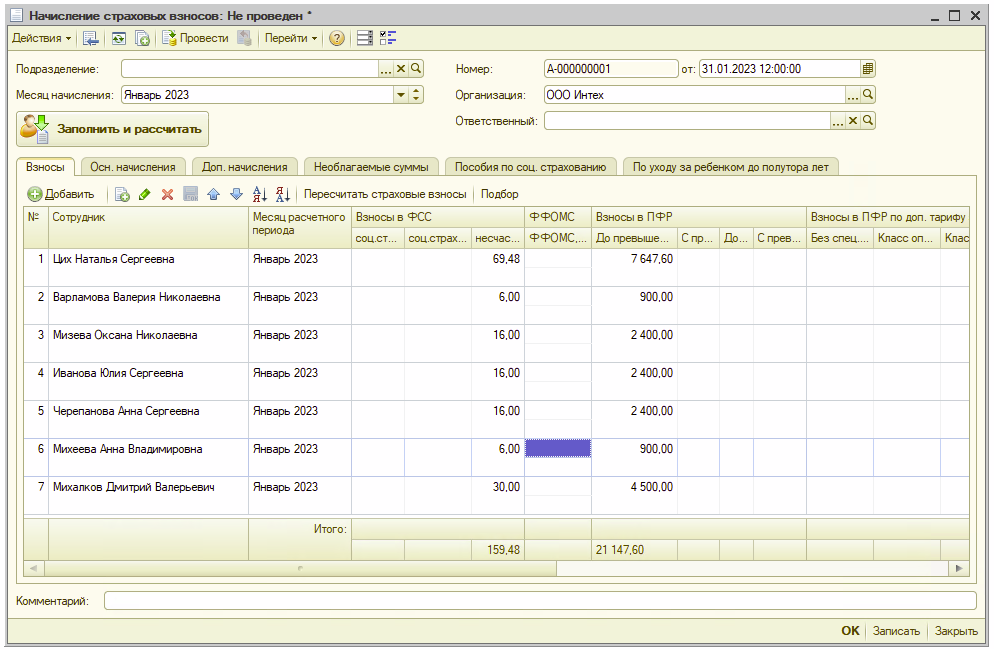Click the red X delete row icon

[x=167, y=194]
